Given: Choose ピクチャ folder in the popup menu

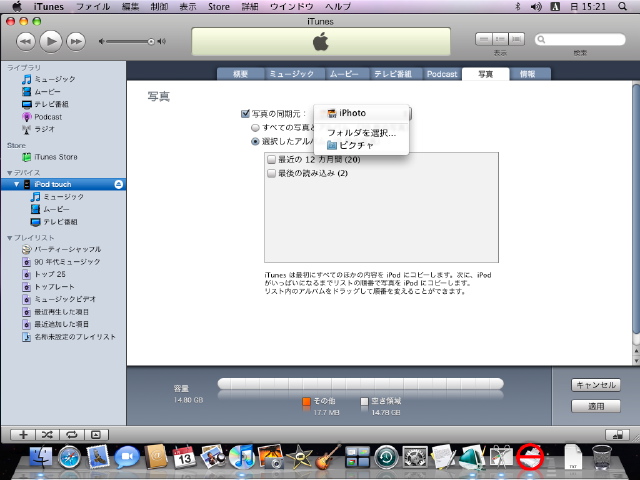Looking at the screenshot, I should point(361,145).
